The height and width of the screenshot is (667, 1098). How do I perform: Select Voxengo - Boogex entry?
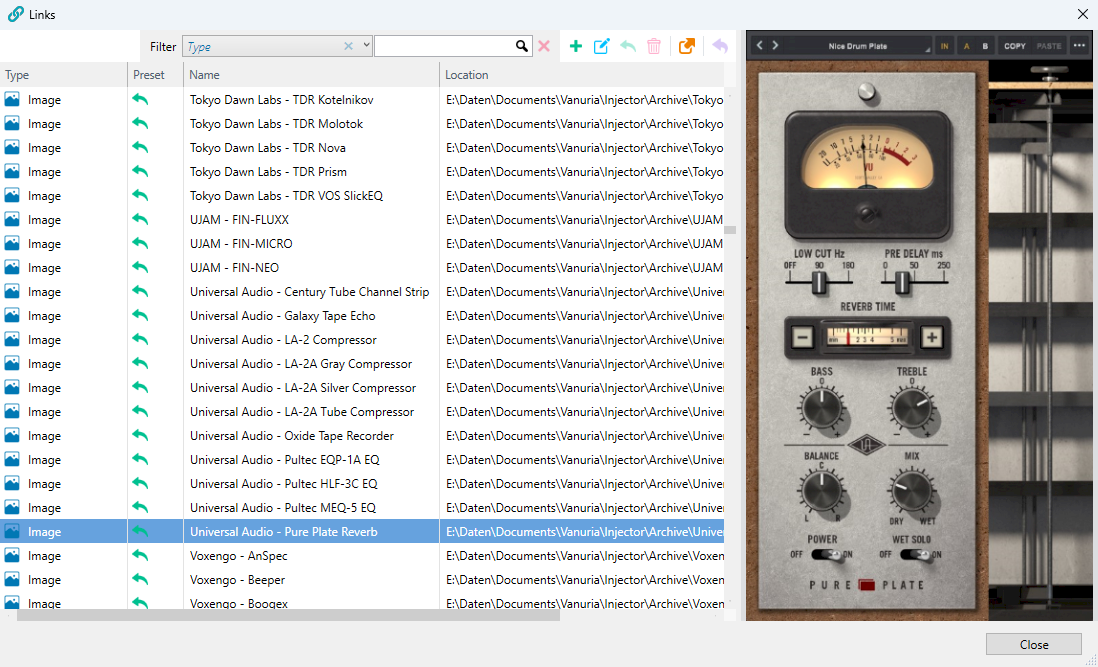(239, 603)
